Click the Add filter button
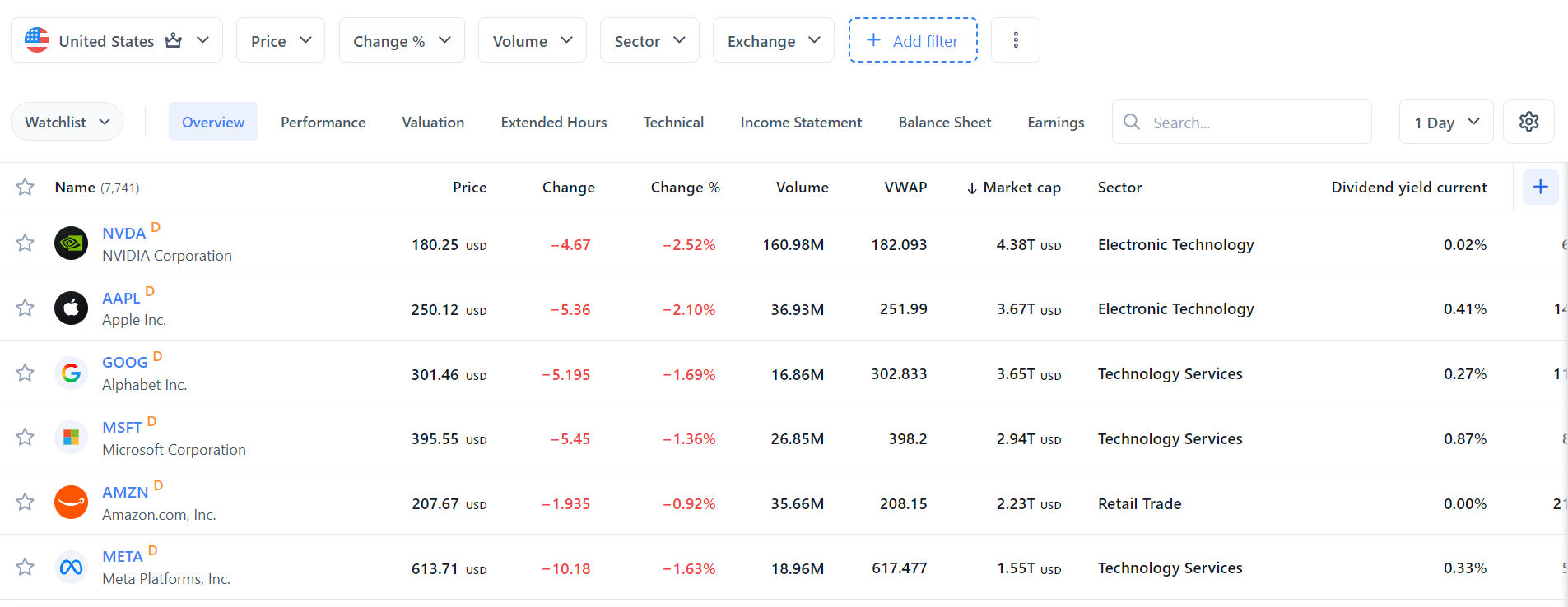1568x607 pixels. coord(914,40)
